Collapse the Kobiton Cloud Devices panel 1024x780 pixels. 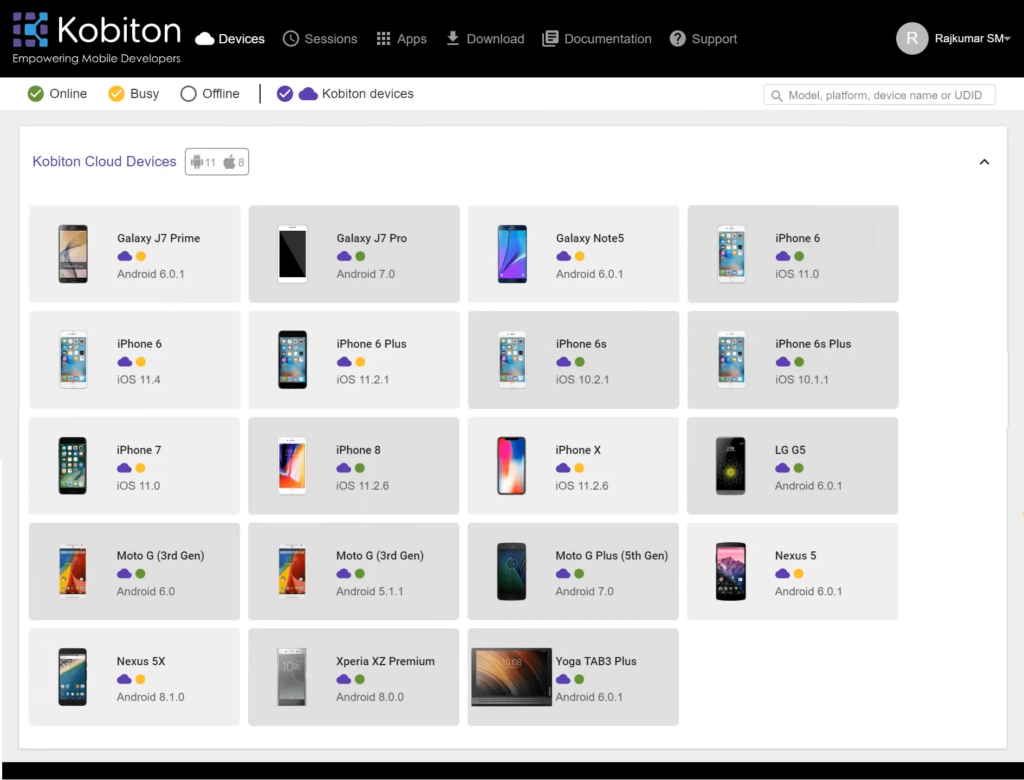984,160
